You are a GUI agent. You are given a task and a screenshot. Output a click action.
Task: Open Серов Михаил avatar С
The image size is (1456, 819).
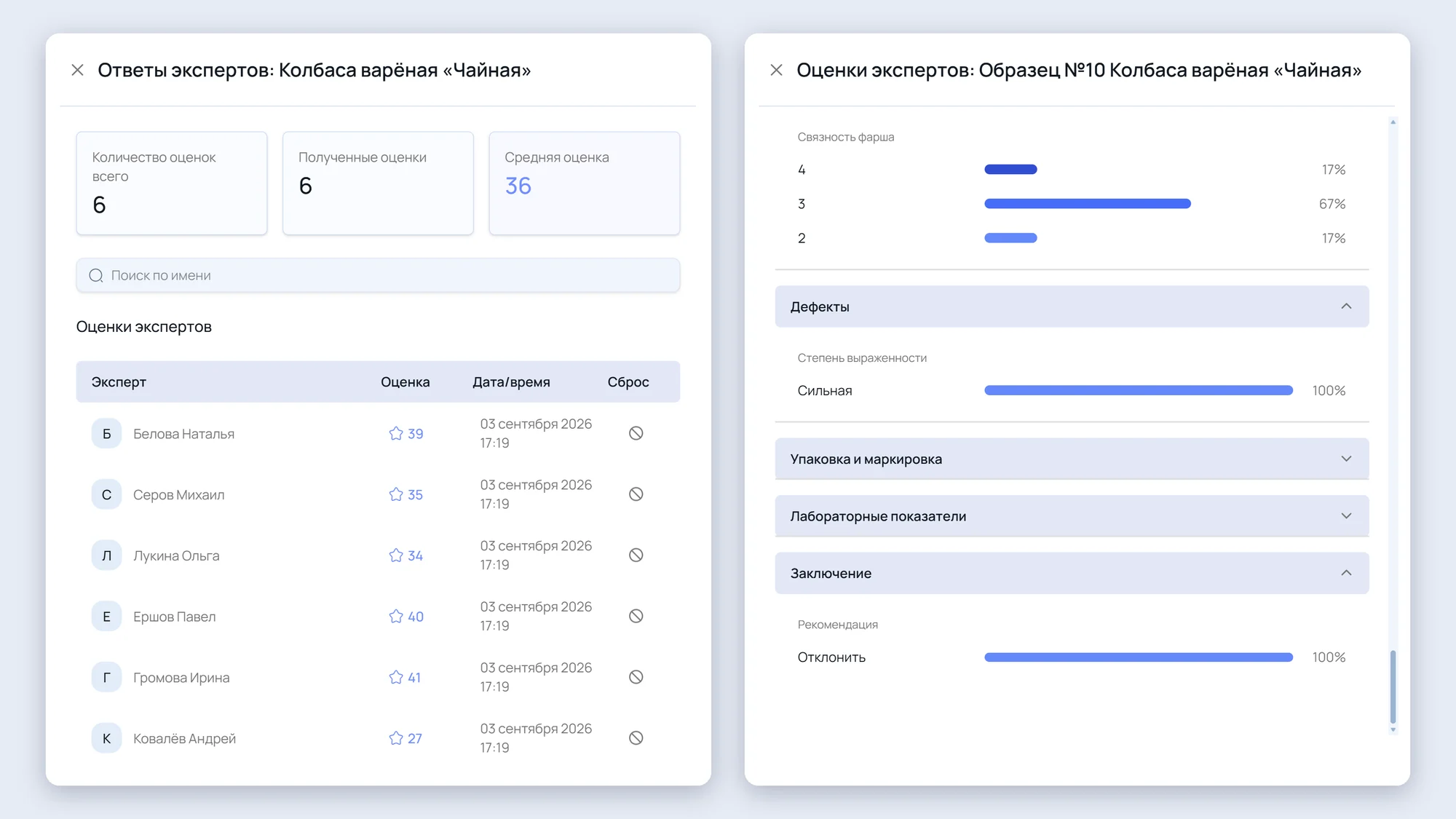click(106, 495)
